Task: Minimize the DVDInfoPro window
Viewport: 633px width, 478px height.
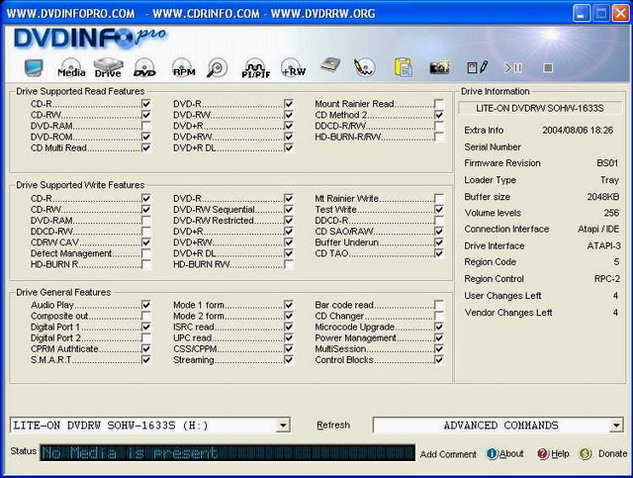Action: [581, 13]
